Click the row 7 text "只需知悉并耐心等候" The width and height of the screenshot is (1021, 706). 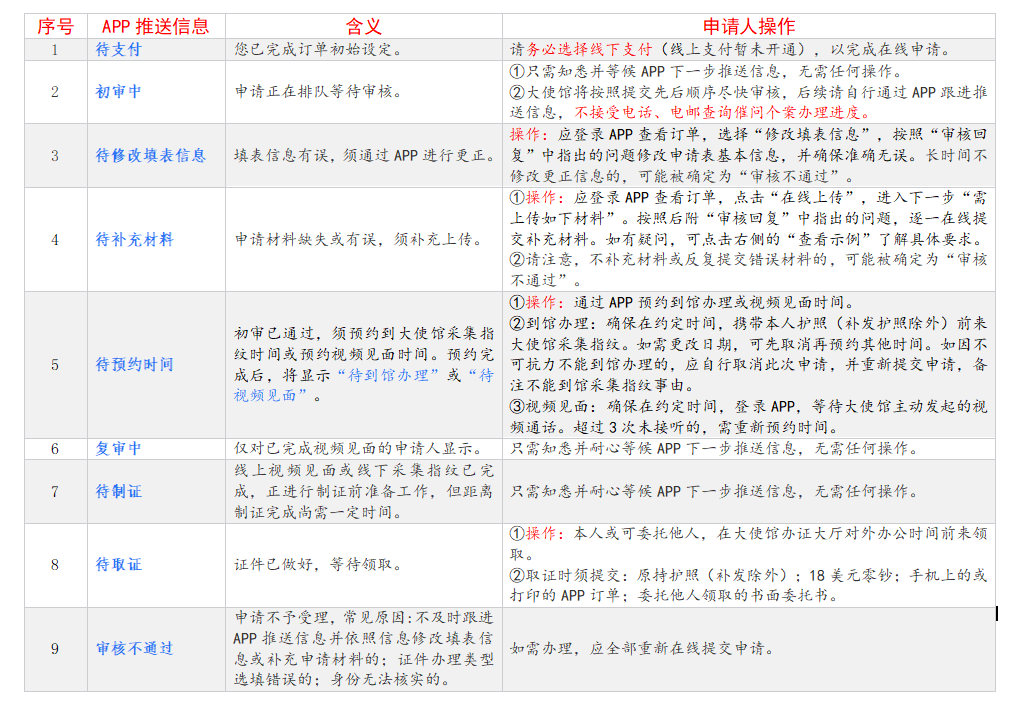point(581,492)
